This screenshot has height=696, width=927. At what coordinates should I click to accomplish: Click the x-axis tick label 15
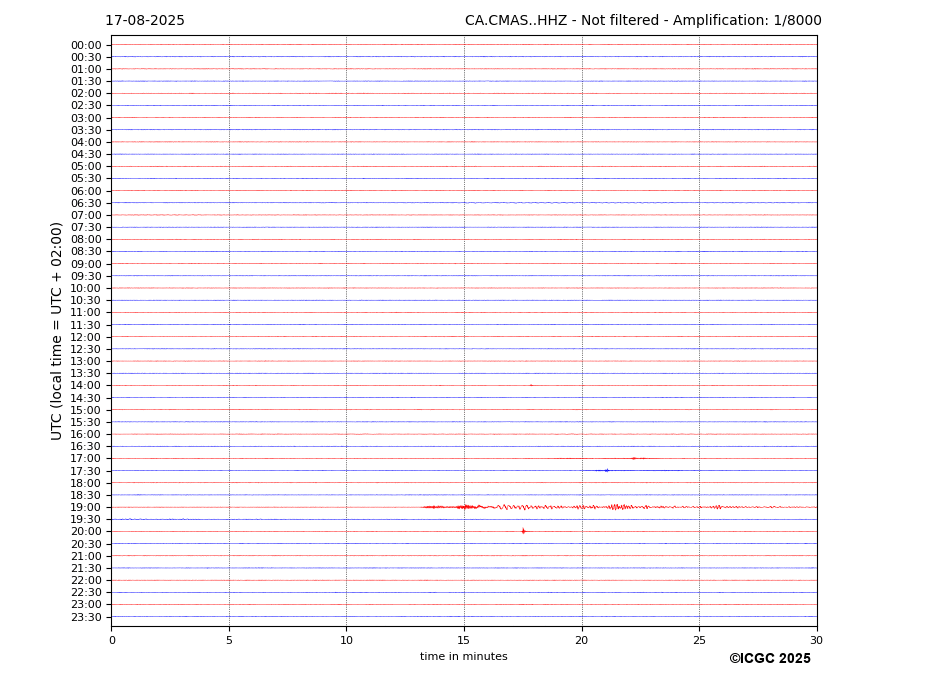464,640
